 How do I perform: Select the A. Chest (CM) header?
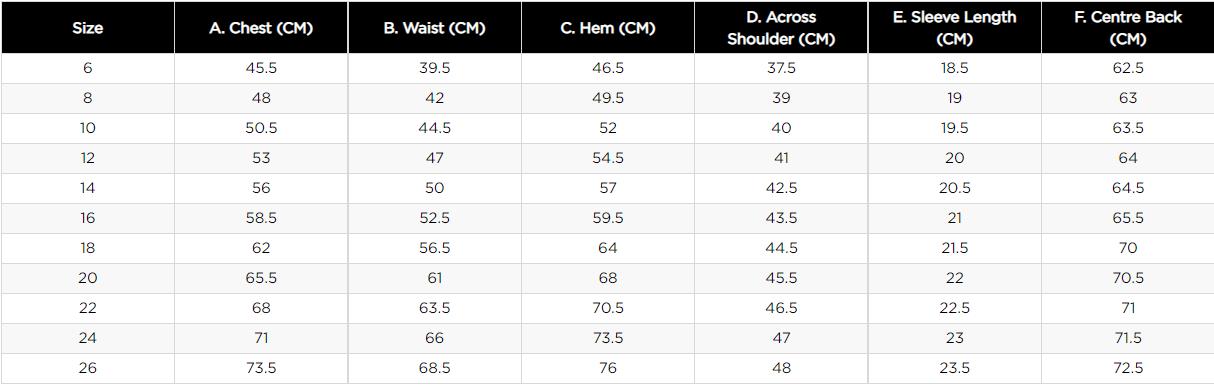click(x=261, y=28)
